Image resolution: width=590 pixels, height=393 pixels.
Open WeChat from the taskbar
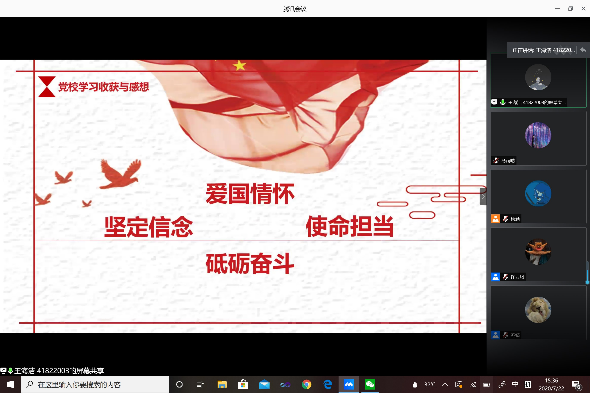370,384
